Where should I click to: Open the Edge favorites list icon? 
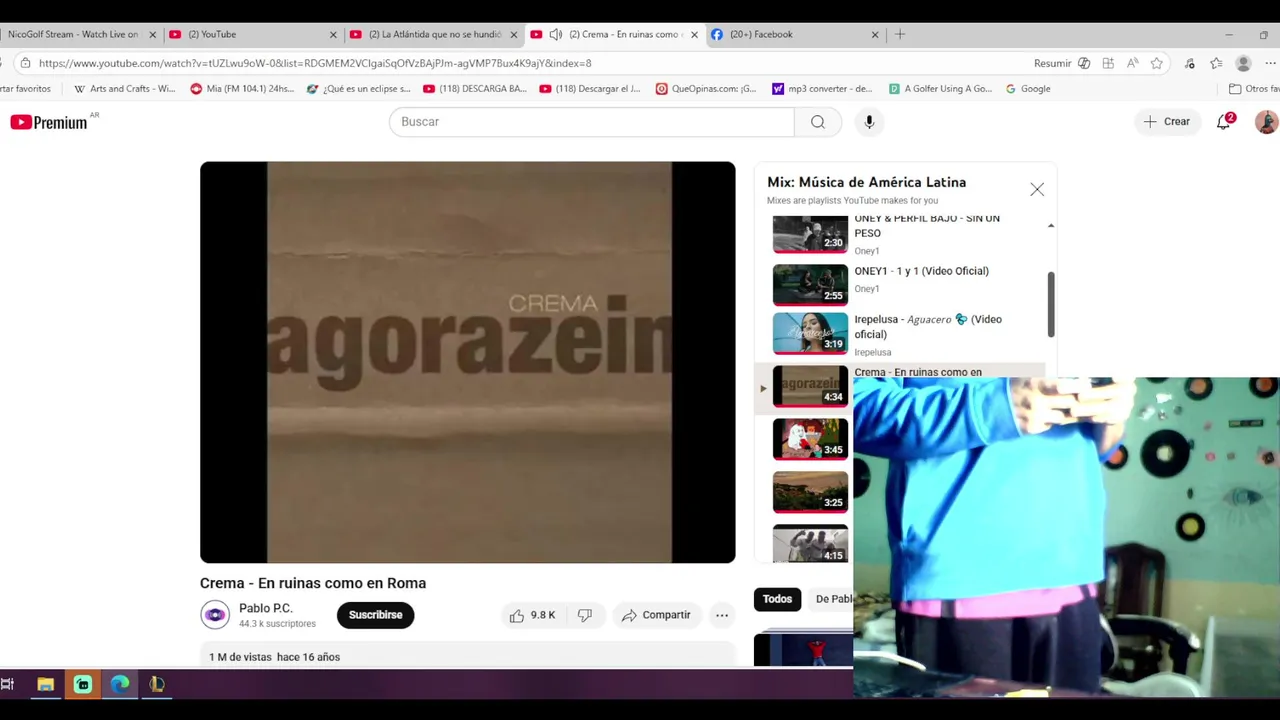point(1216,63)
